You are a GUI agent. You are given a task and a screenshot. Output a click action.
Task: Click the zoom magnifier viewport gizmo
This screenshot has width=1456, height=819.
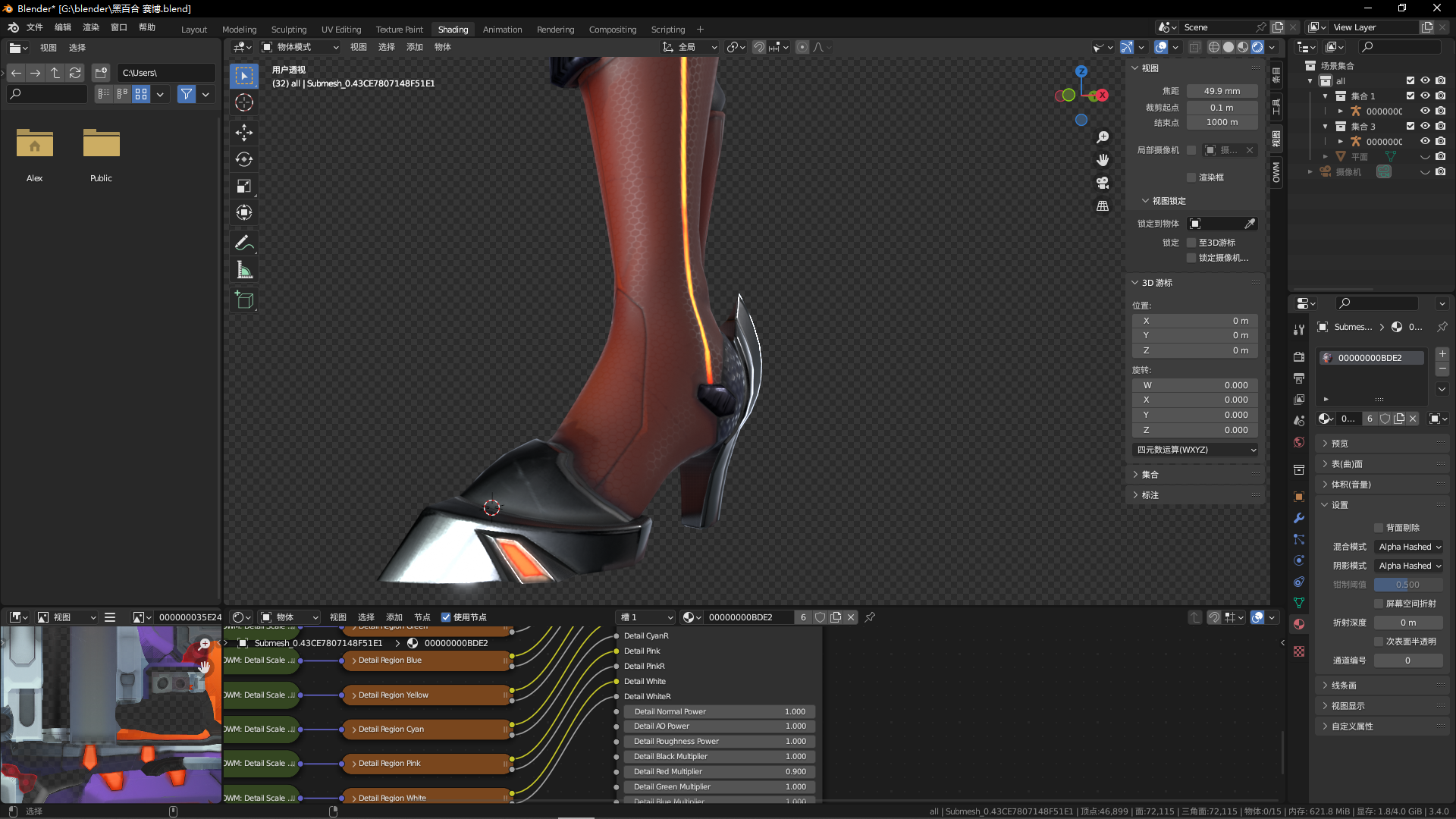point(1103,137)
